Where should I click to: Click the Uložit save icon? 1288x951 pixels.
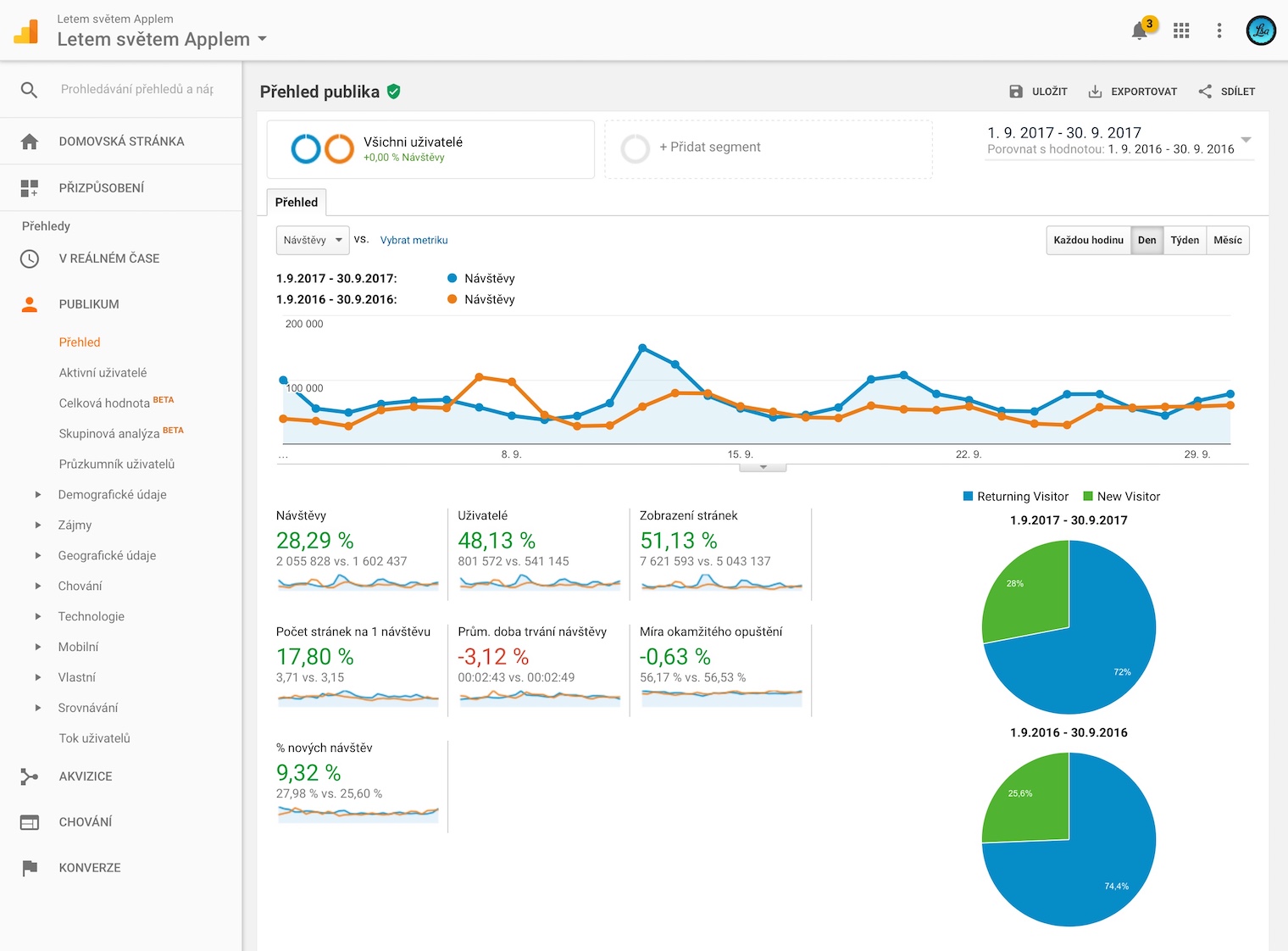[1016, 92]
